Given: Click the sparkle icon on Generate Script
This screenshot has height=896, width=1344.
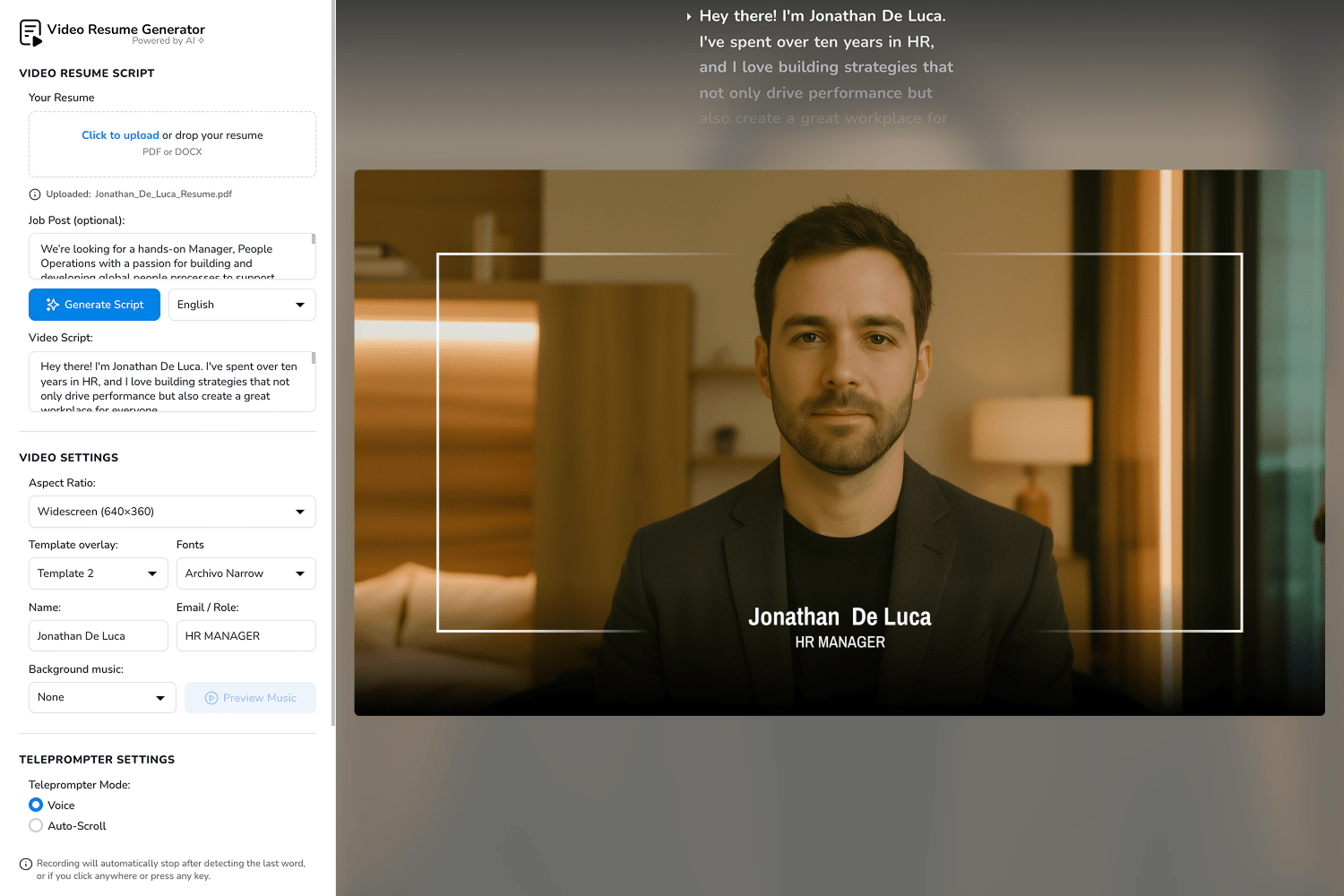Looking at the screenshot, I should tap(54, 305).
